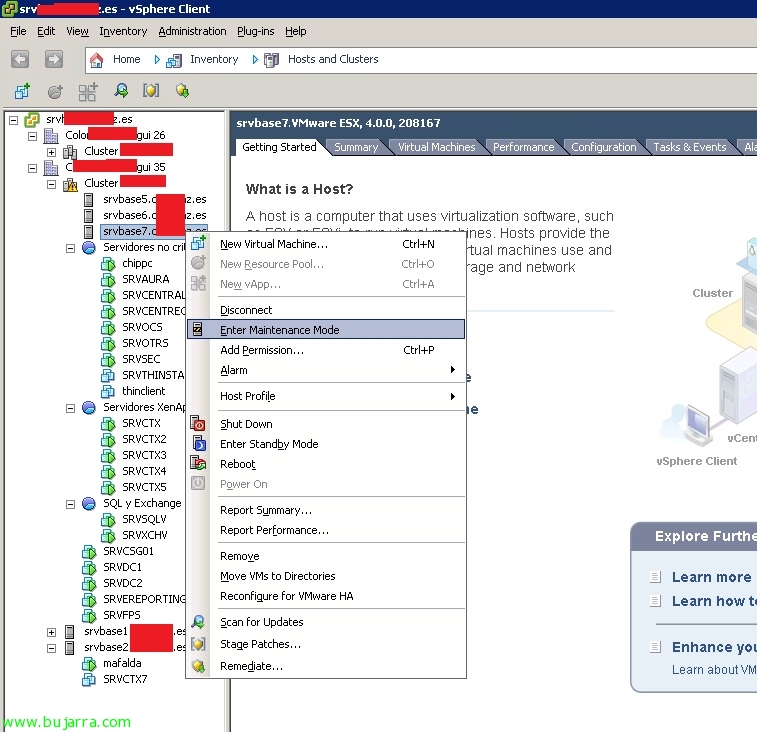Open the Inventory menu

tap(123, 31)
